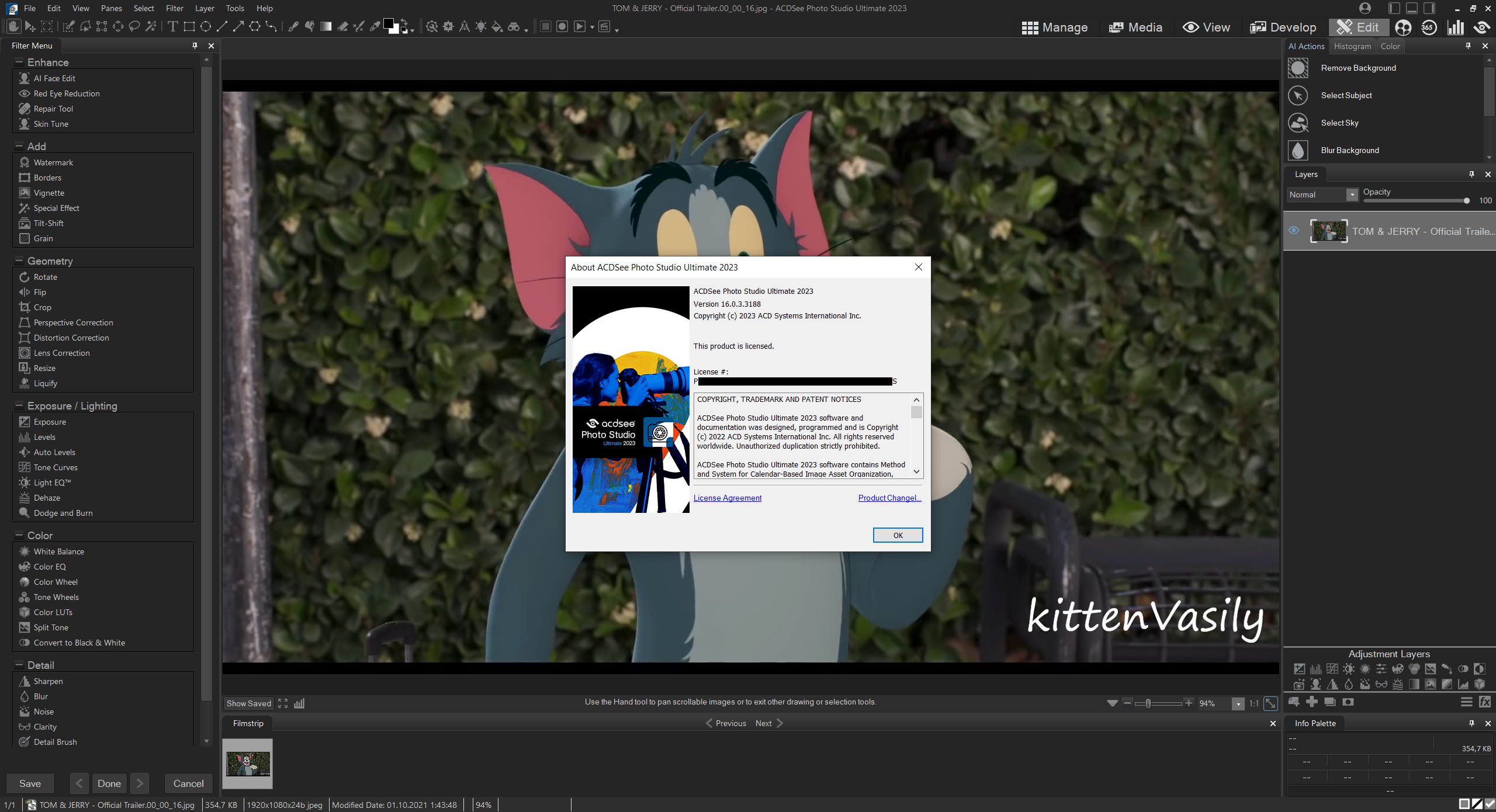Open the Product Changelog link
The width and height of the screenshot is (1496, 812).
click(889, 498)
